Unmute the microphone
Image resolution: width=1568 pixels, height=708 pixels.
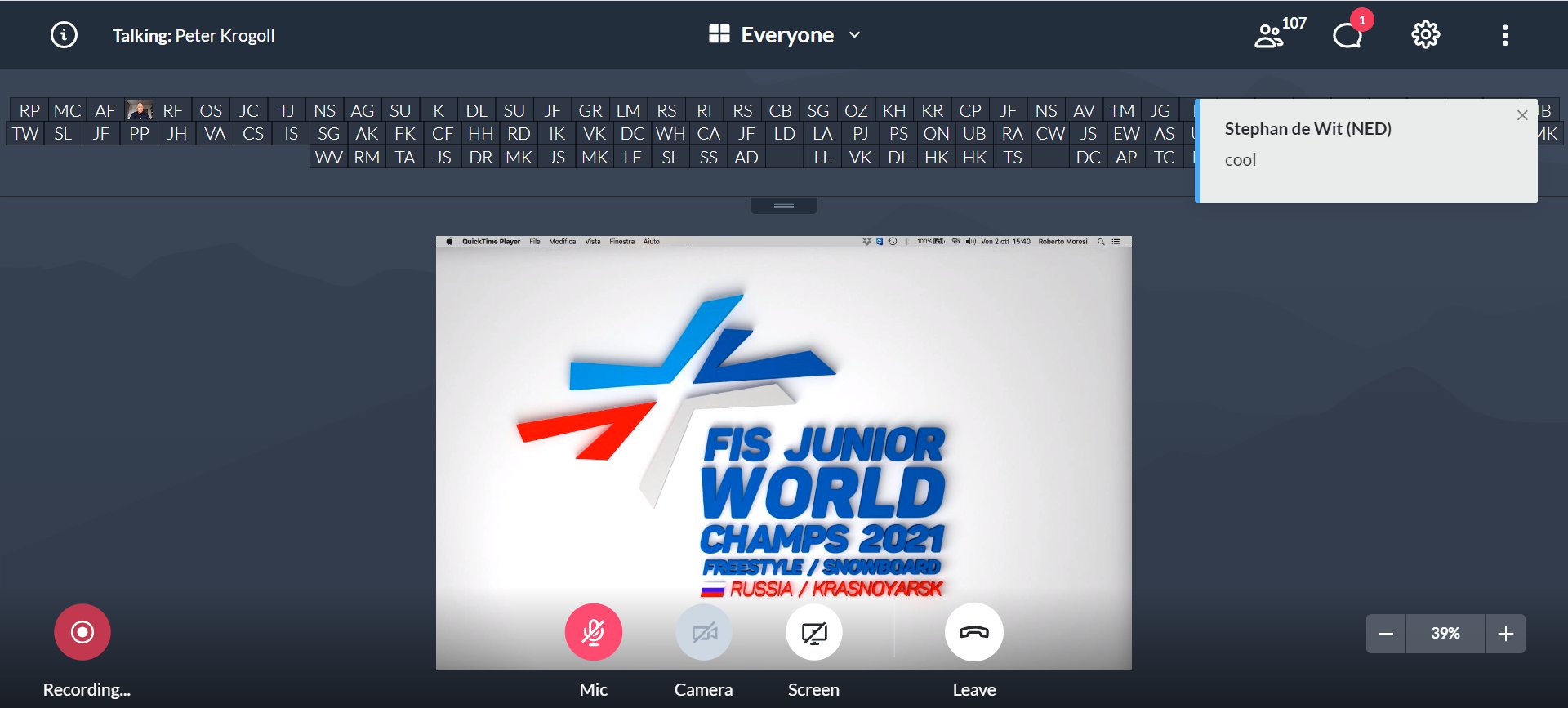point(594,632)
